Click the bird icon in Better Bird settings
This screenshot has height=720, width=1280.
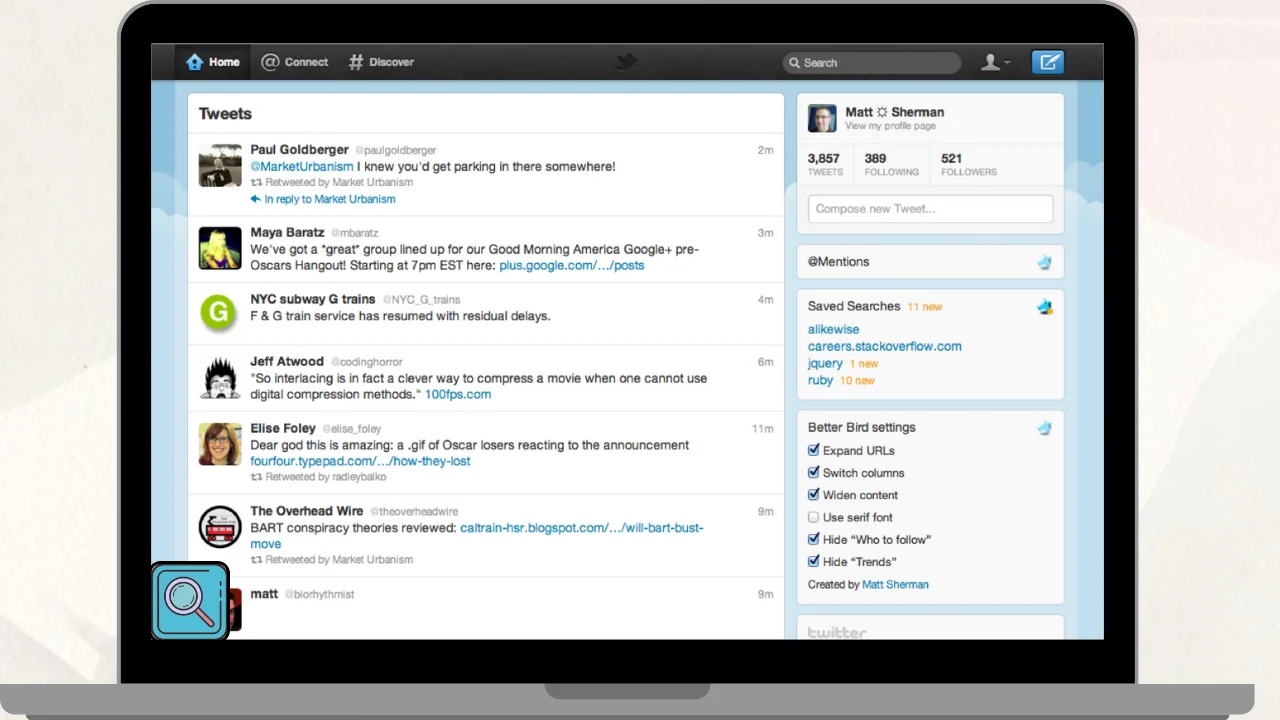[x=1044, y=428]
